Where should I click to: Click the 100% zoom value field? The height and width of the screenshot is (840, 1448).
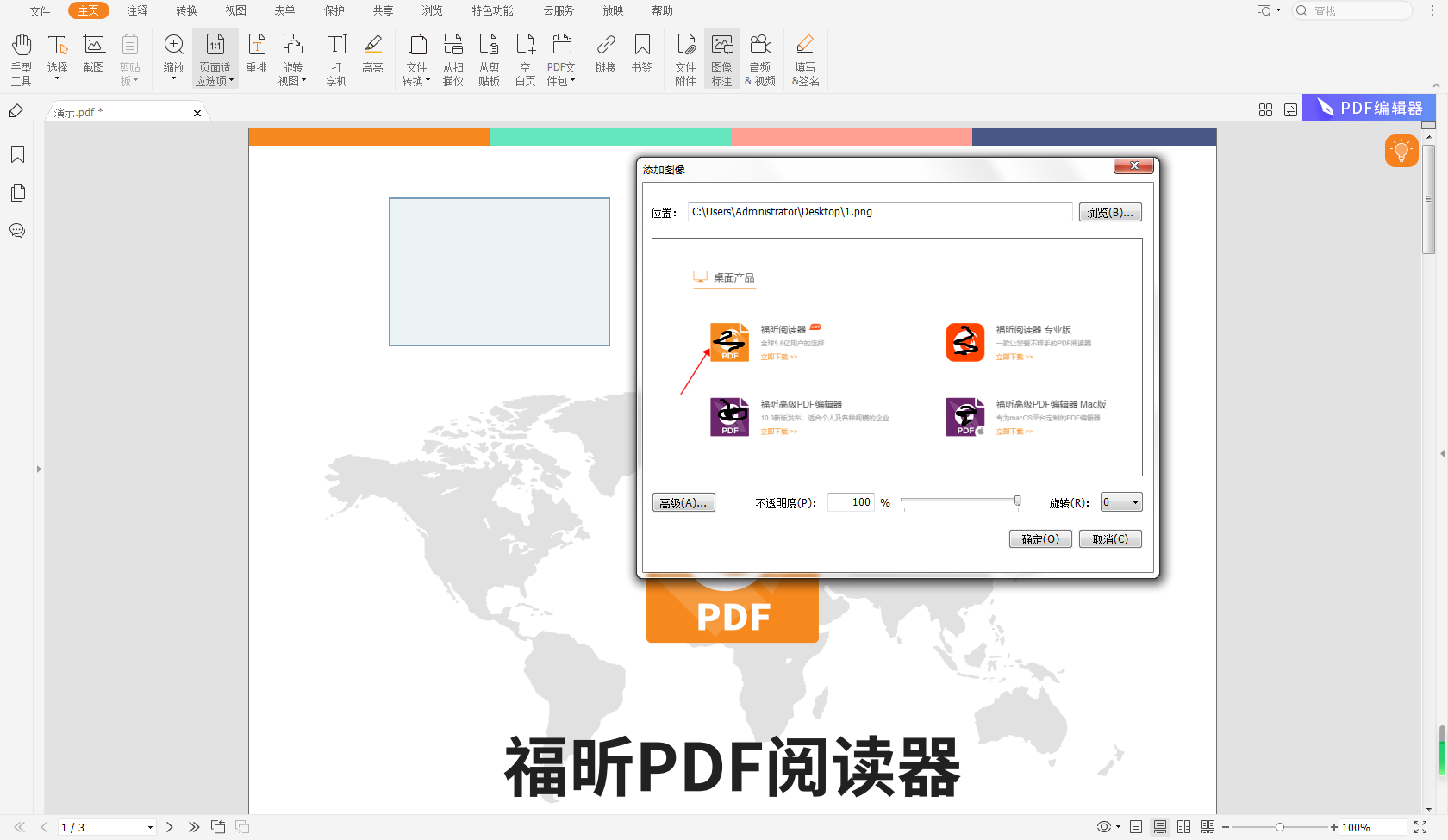click(x=1371, y=827)
